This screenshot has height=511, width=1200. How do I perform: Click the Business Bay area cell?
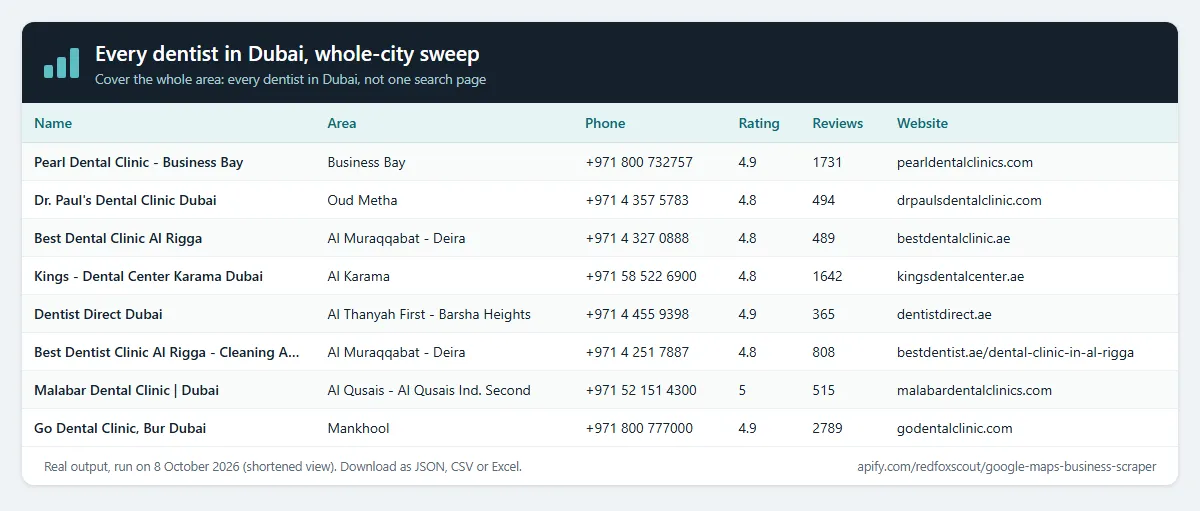point(366,162)
